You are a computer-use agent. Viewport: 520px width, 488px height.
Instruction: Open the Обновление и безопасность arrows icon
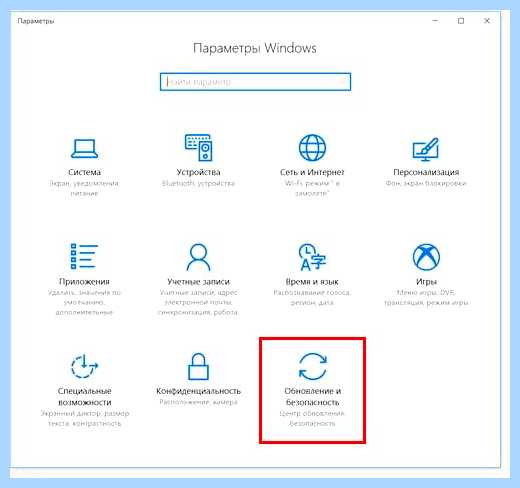(x=312, y=366)
